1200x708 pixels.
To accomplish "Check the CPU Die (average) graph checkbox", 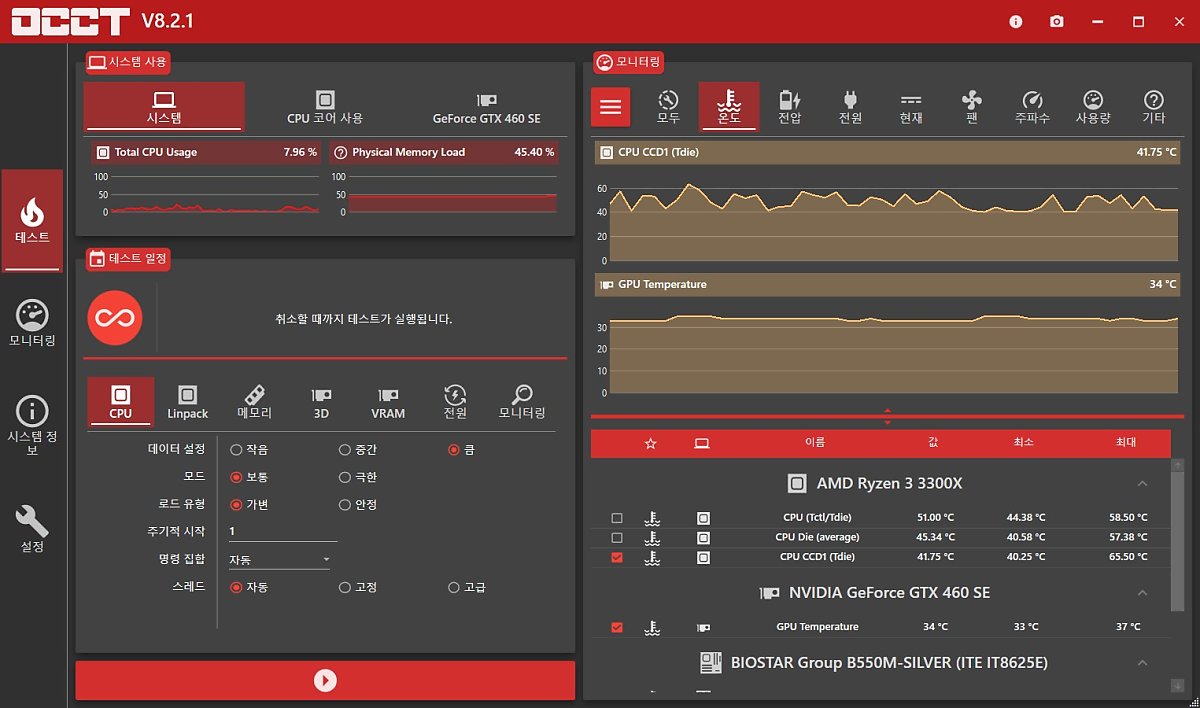I will (617, 537).
